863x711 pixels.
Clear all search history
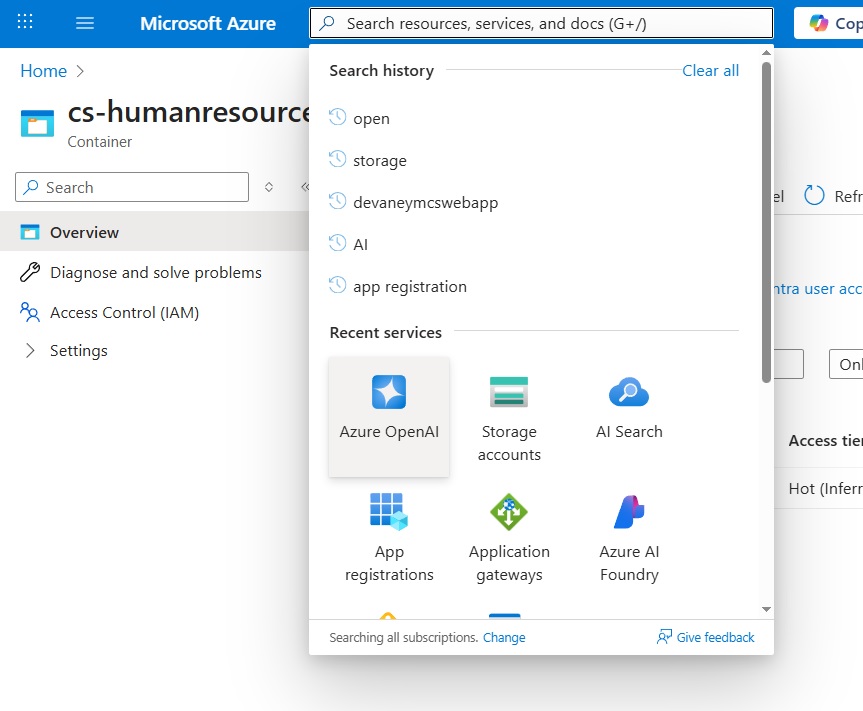tap(710, 70)
